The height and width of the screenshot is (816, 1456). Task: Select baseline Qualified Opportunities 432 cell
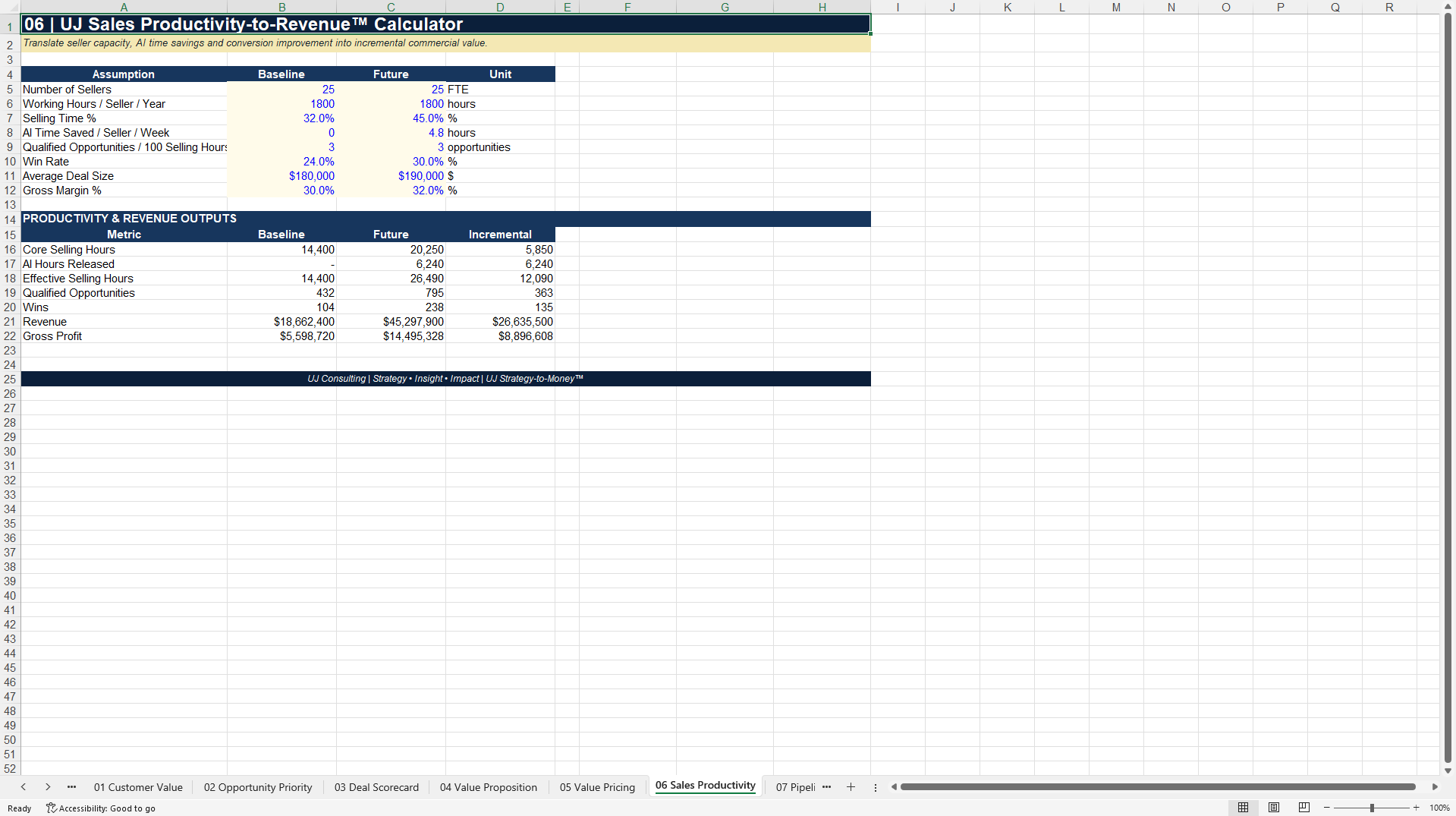click(x=281, y=293)
